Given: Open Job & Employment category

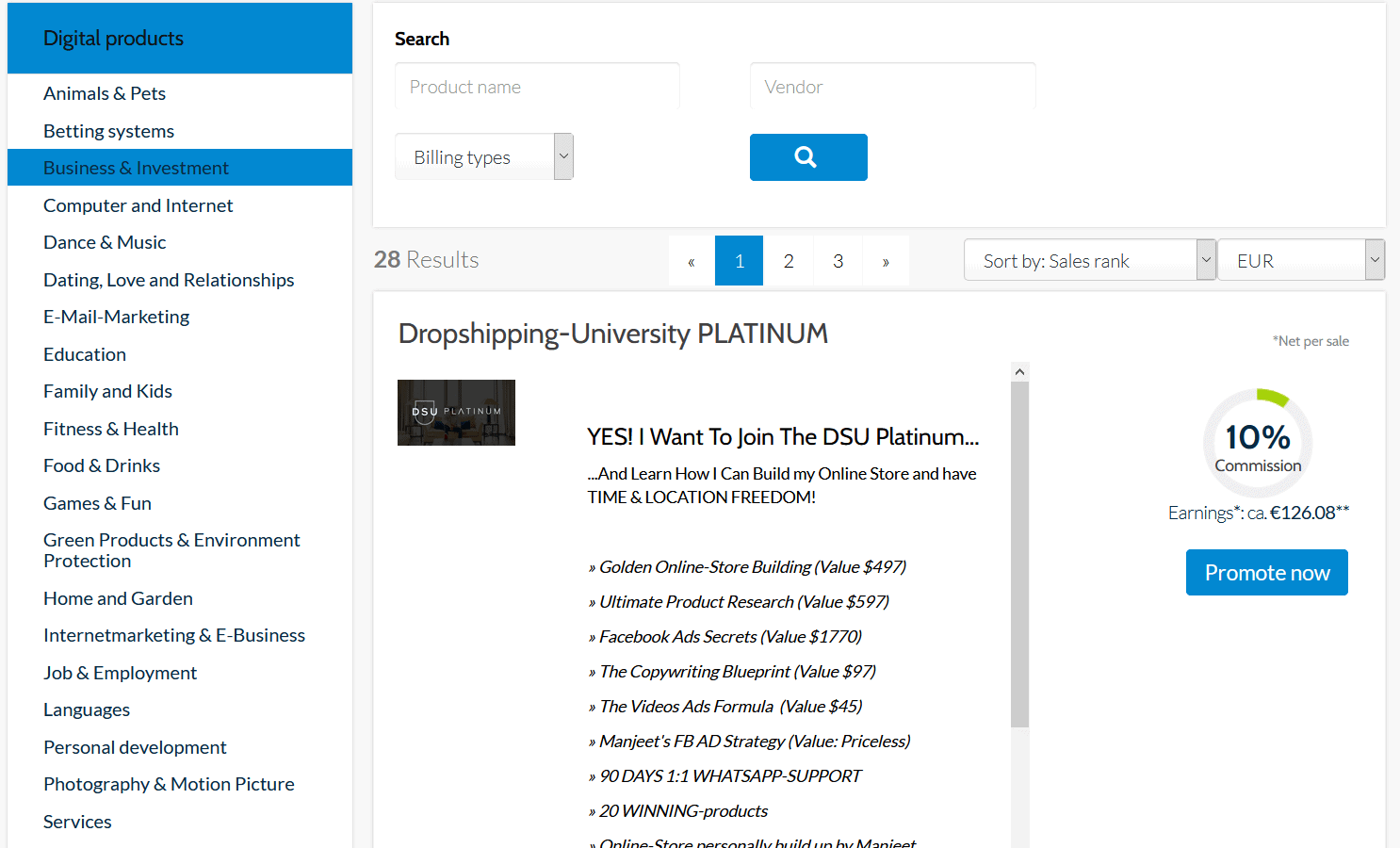Looking at the screenshot, I should click(120, 673).
